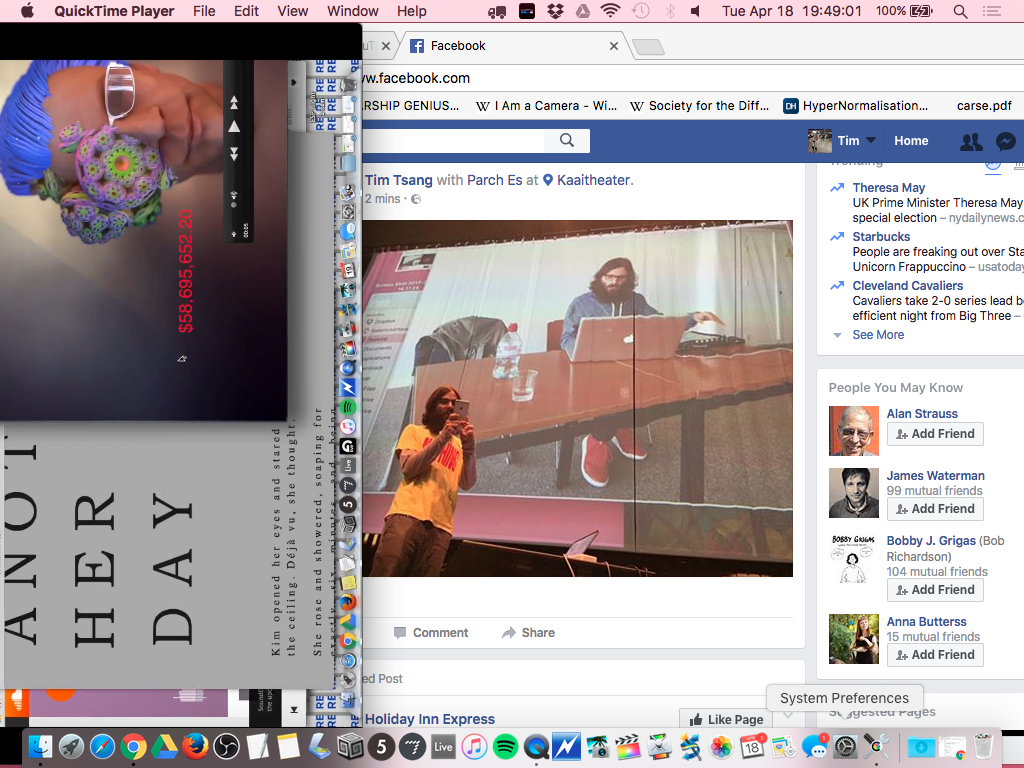Image resolution: width=1024 pixels, height=768 pixels.
Task: Open Calendar showing 18 in Dock
Action: pos(752,746)
